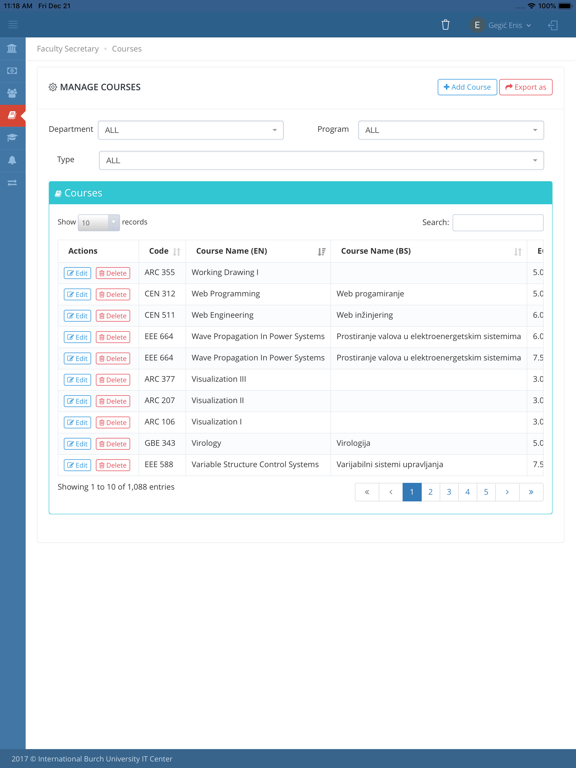Go to next page of results
Screen dimensions: 576x768
(507, 492)
